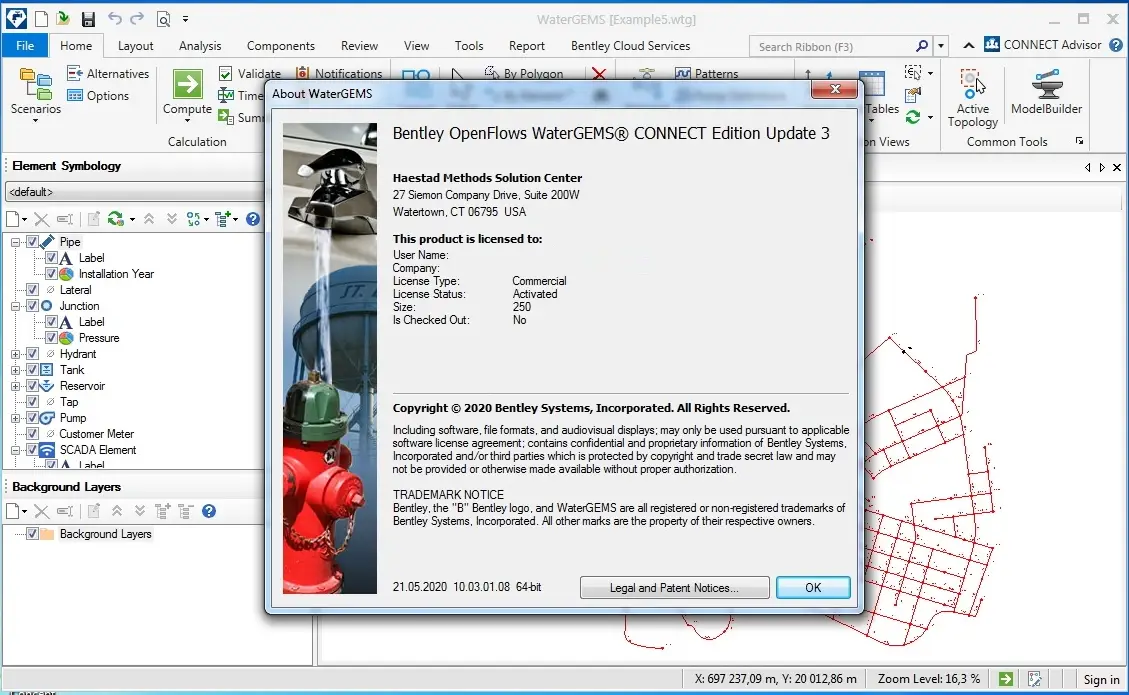This screenshot has height=695, width=1129.
Task: Click in the Search Ribbon (F3) field
Action: click(x=831, y=46)
